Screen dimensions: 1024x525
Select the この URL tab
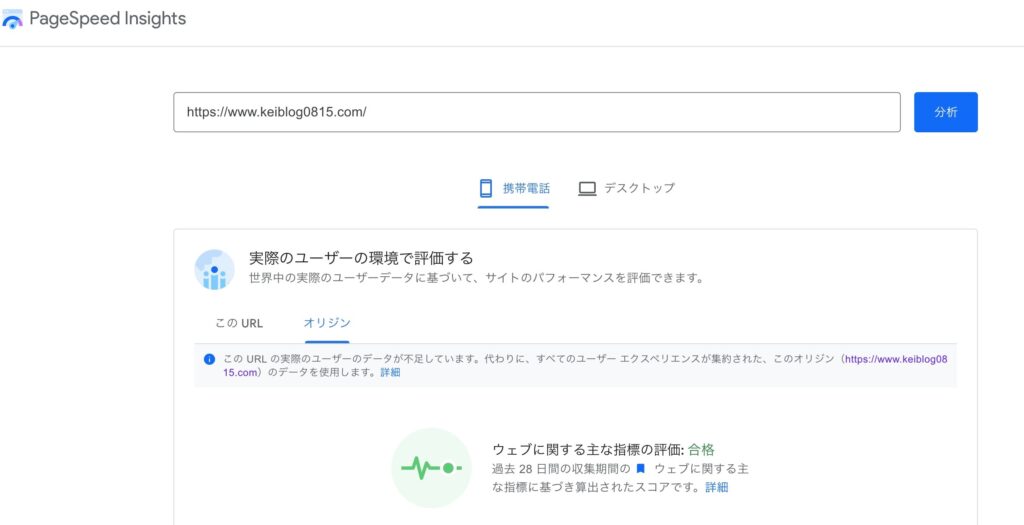click(x=239, y=323)
